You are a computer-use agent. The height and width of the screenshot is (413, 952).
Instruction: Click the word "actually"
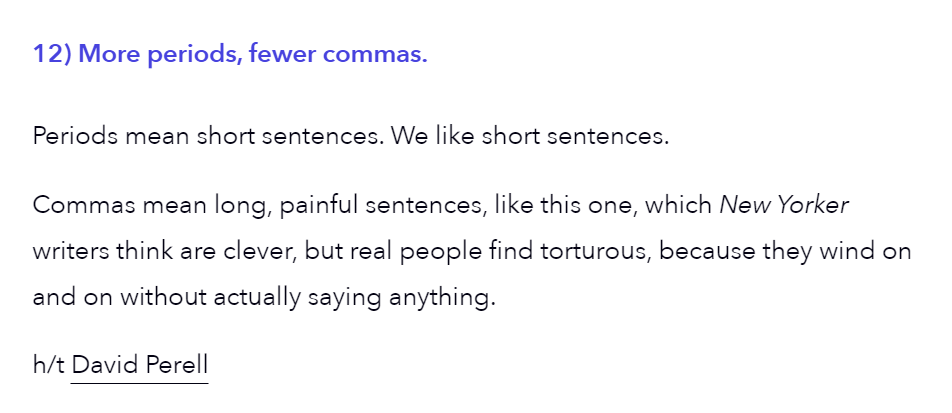[257, 298]
